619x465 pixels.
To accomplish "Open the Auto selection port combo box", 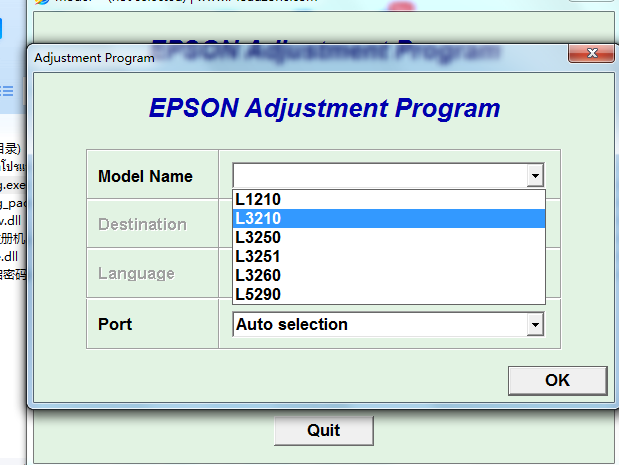I will point(389,324).
